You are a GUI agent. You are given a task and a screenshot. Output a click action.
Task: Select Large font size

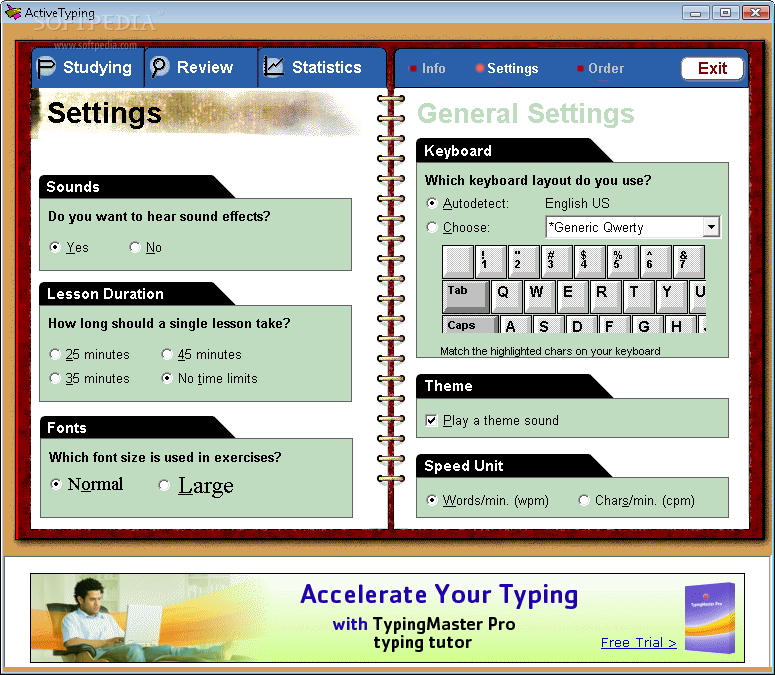[x=196, y=486]
